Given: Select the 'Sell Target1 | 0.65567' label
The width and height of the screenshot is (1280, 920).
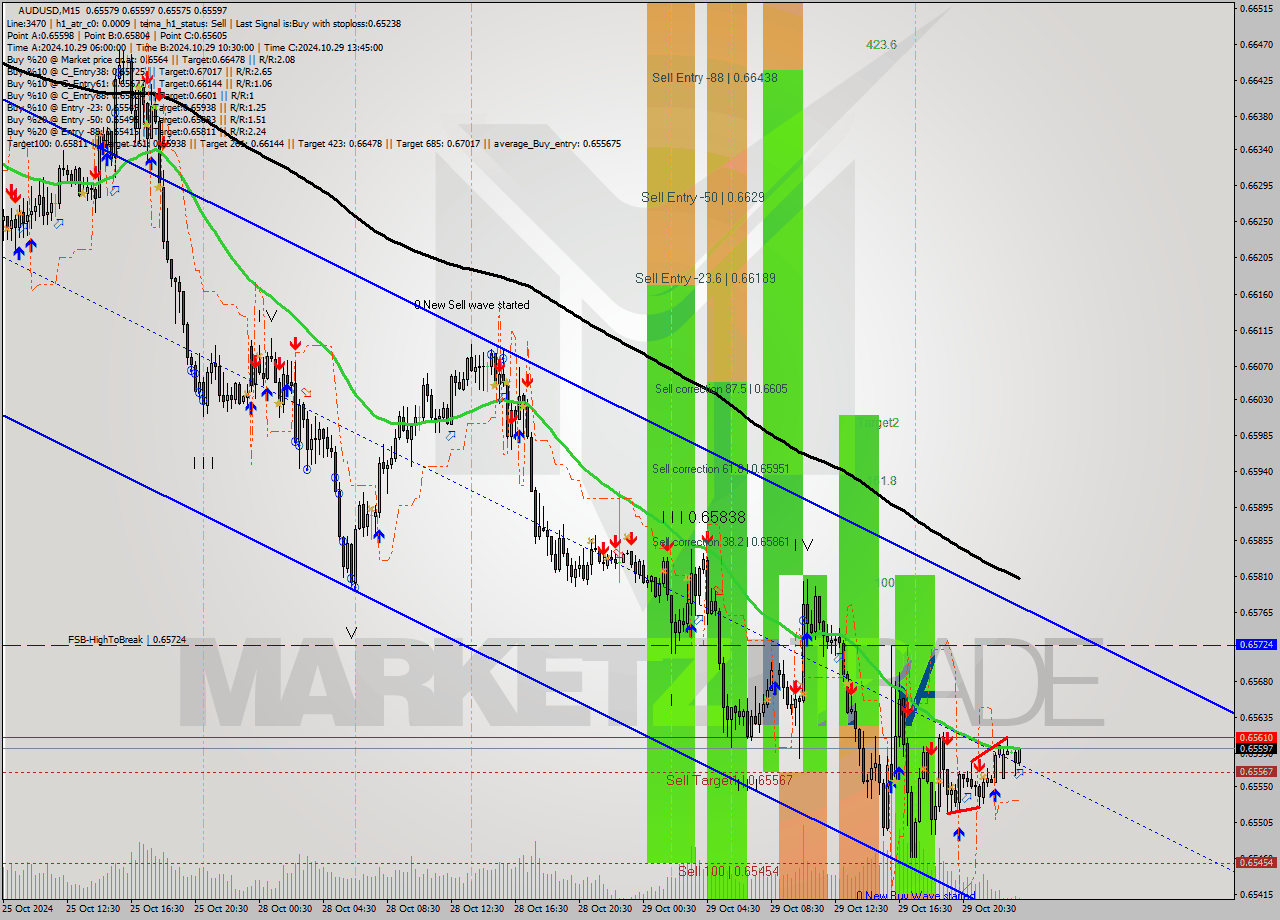Looking at the screenshot, I should [x=729, y=780].
